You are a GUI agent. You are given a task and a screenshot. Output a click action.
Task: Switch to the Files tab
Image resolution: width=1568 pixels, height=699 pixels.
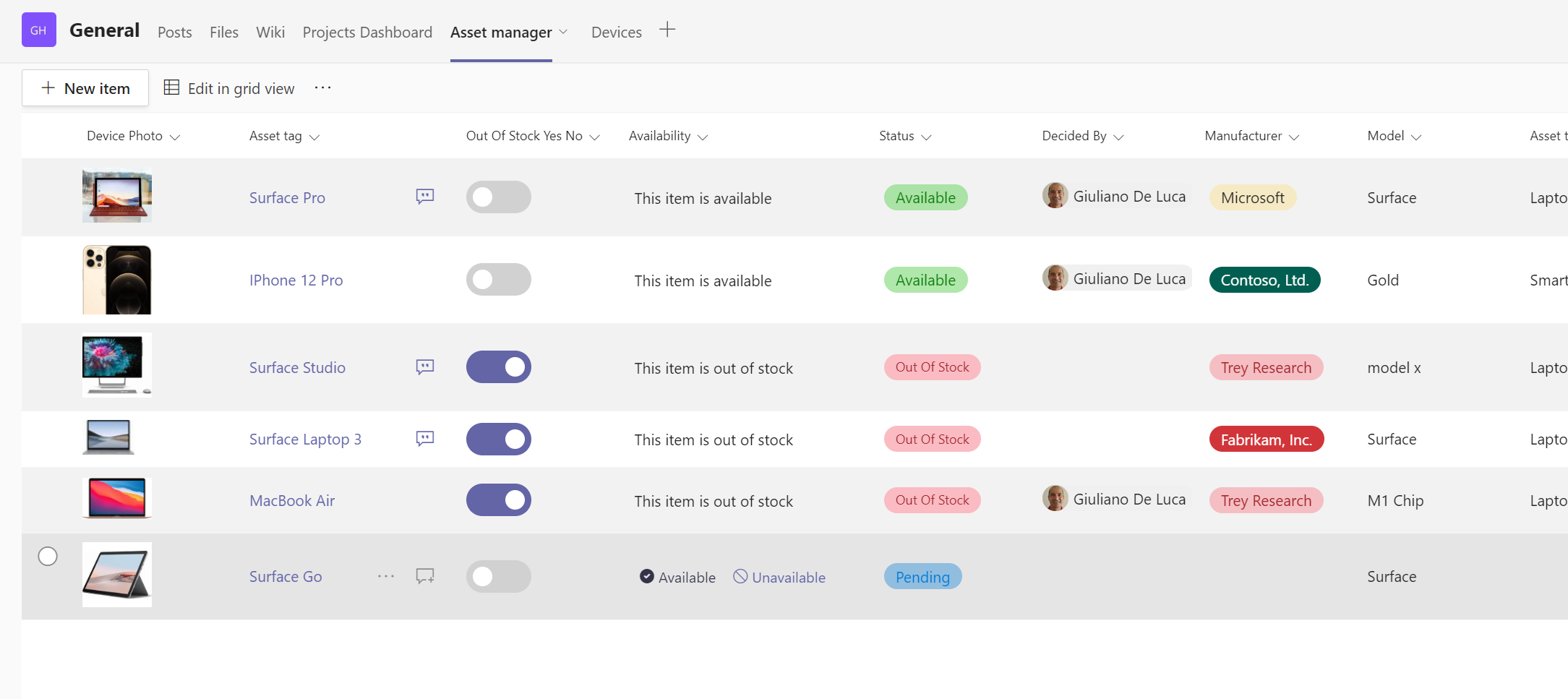(224, 33)
